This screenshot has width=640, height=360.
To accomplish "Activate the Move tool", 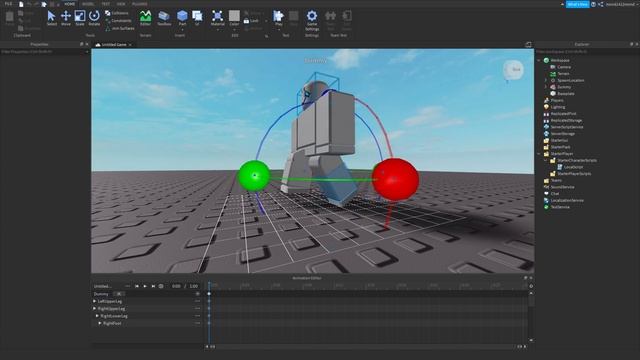I will pyautogui.click(x=66, y=18).
